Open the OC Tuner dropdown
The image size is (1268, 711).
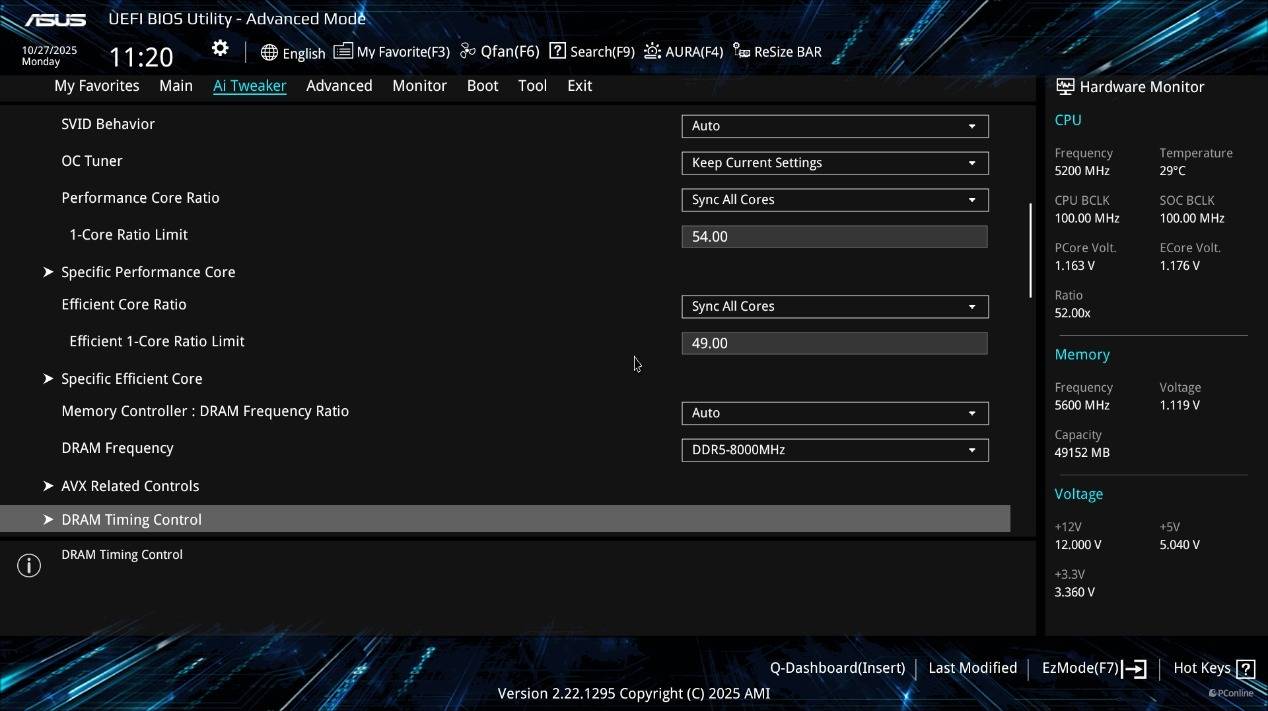(835, 163)
